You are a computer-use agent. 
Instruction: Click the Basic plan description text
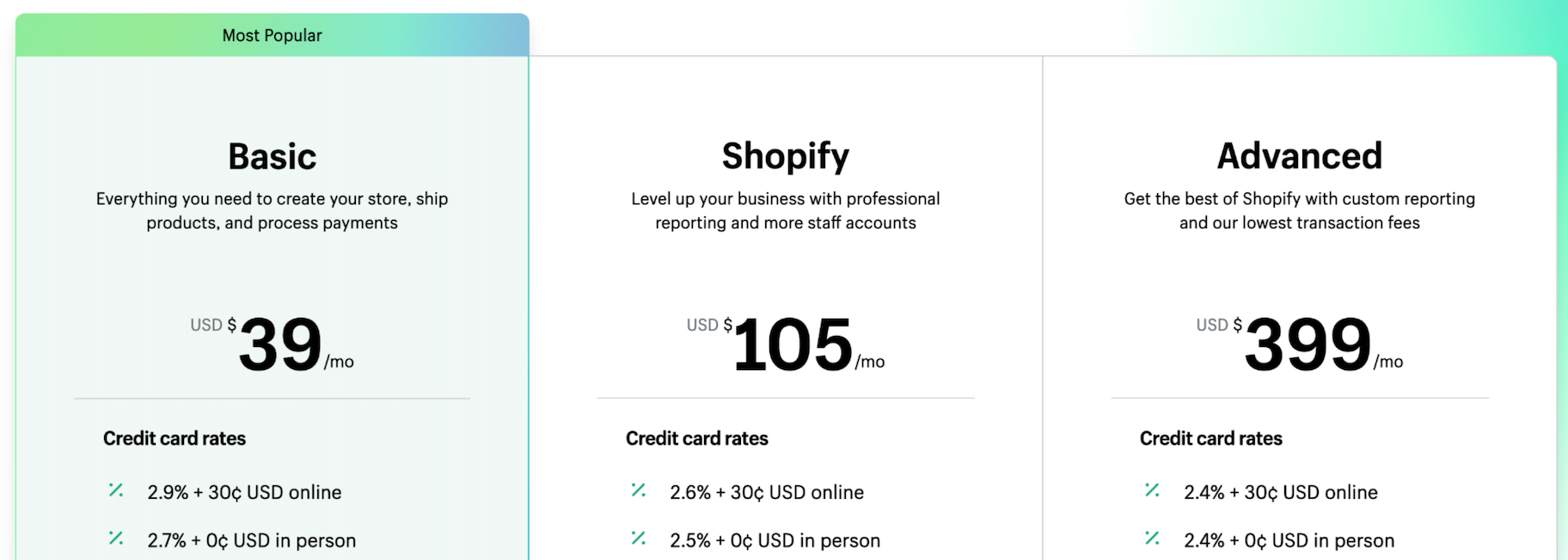click(272, 210)
